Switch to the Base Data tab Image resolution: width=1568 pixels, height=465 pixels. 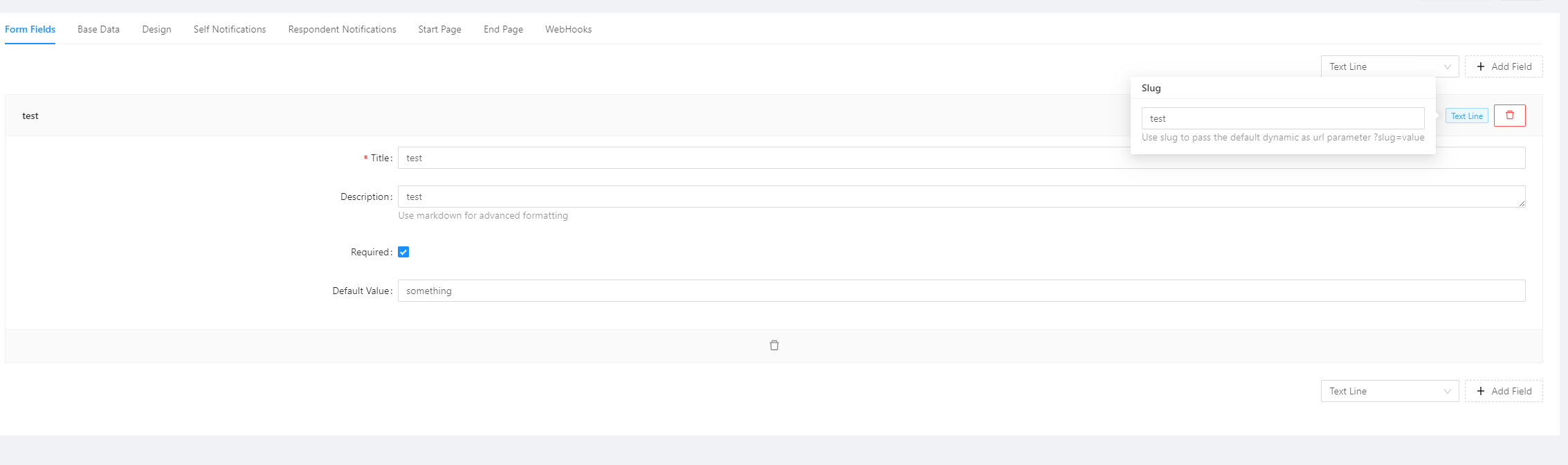pyautogui.click(x=98, y=29)
